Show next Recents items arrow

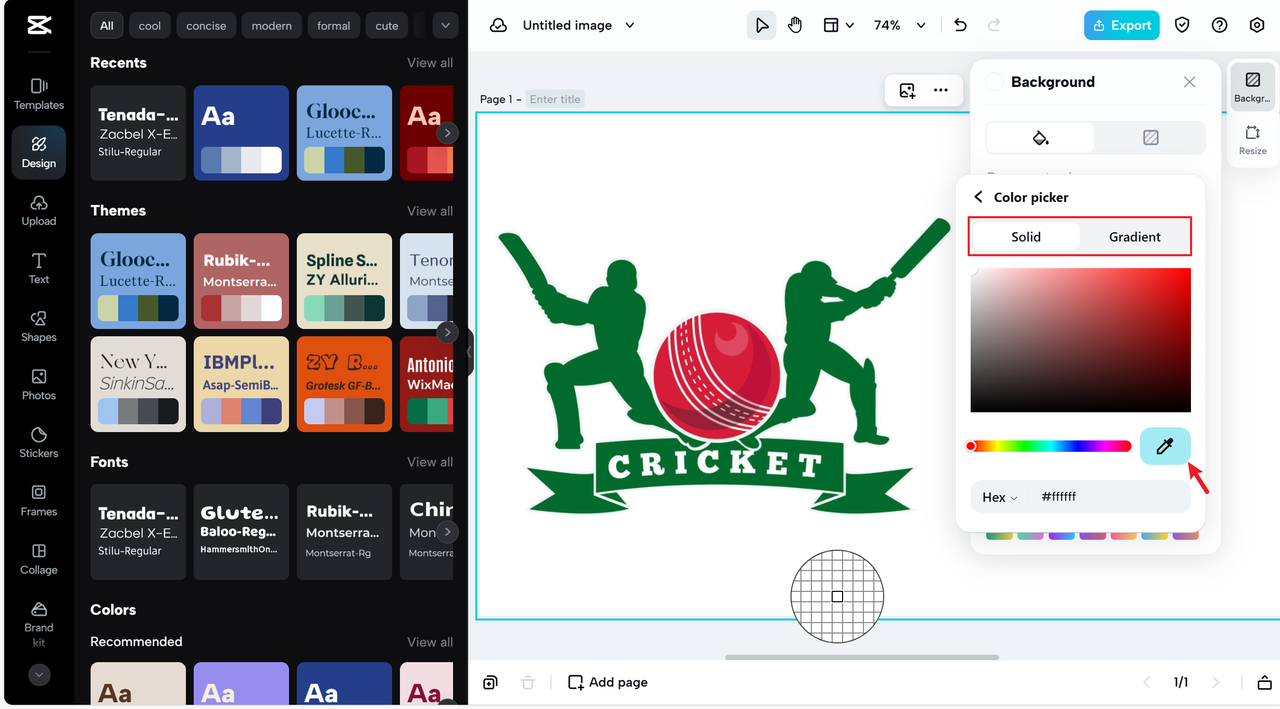448,132
